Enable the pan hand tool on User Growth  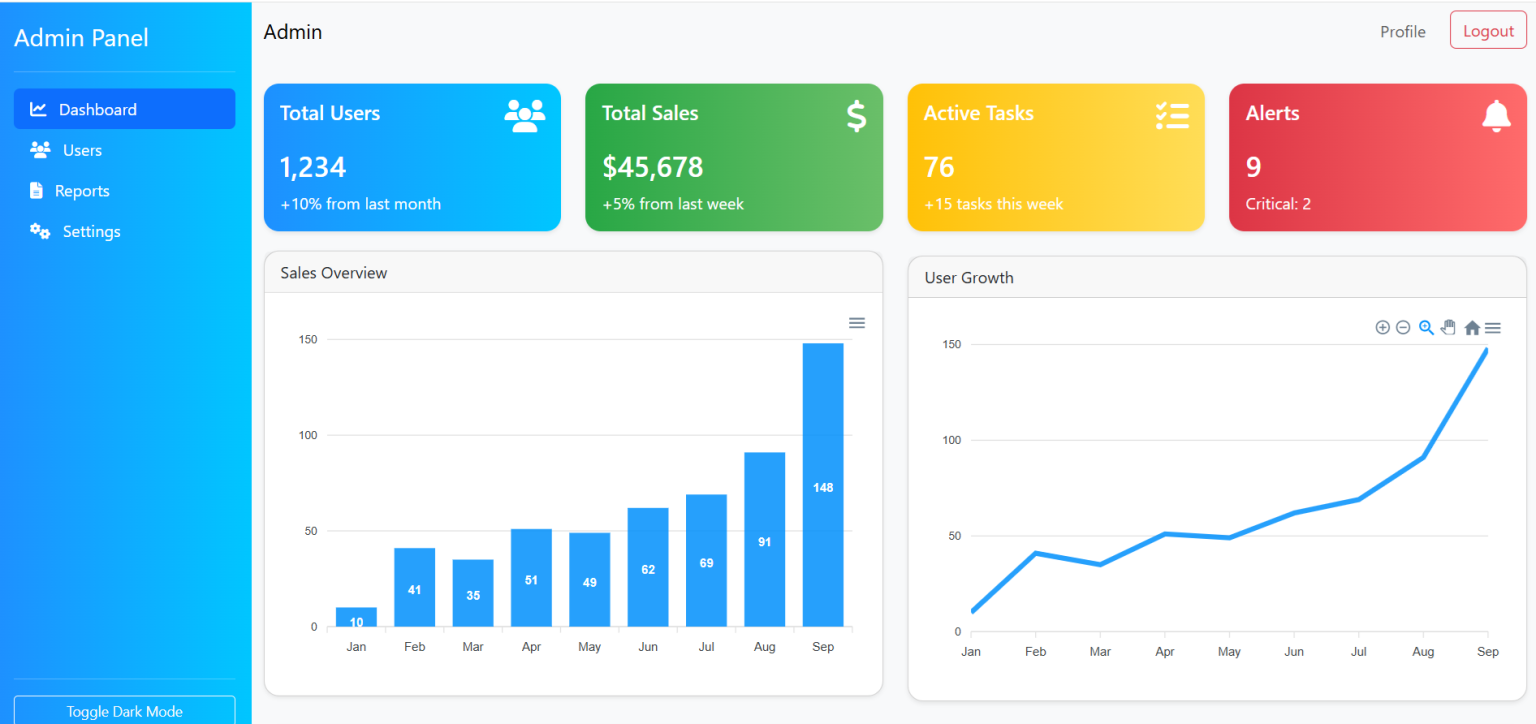1449,327
